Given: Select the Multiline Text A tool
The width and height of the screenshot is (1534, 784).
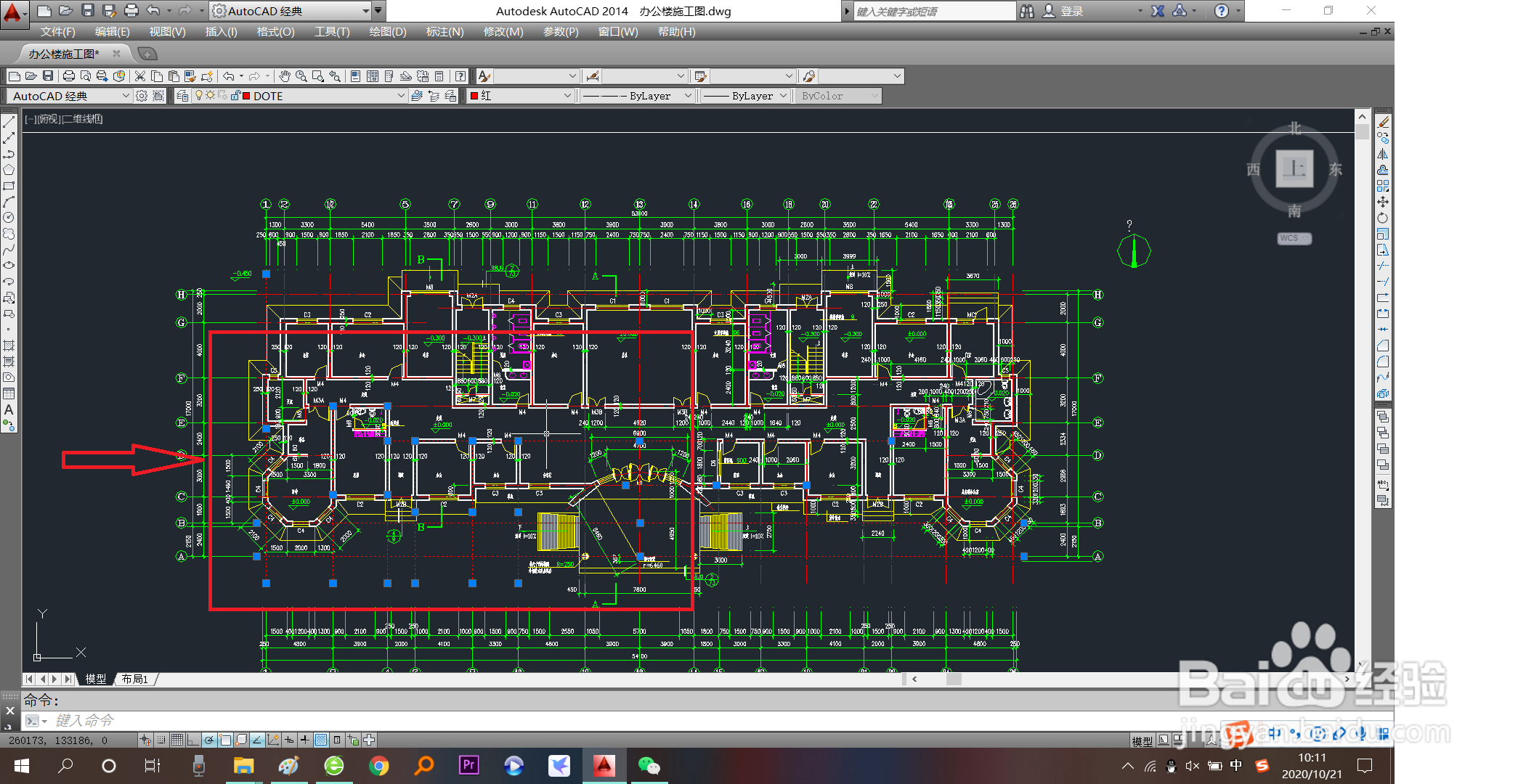Looking at the screenshot, I should (x=9, y=409).
